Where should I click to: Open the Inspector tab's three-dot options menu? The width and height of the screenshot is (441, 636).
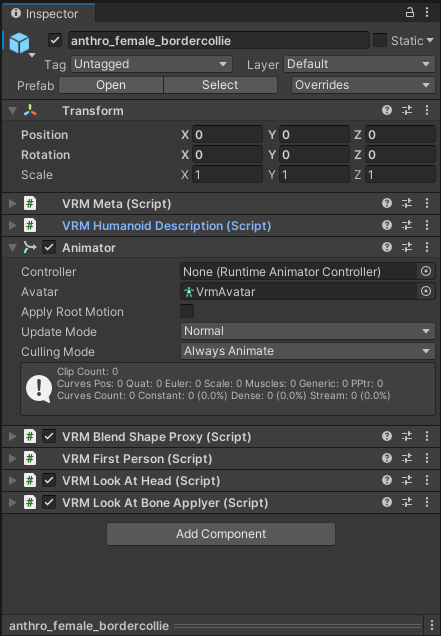click(x=427, y=13)
